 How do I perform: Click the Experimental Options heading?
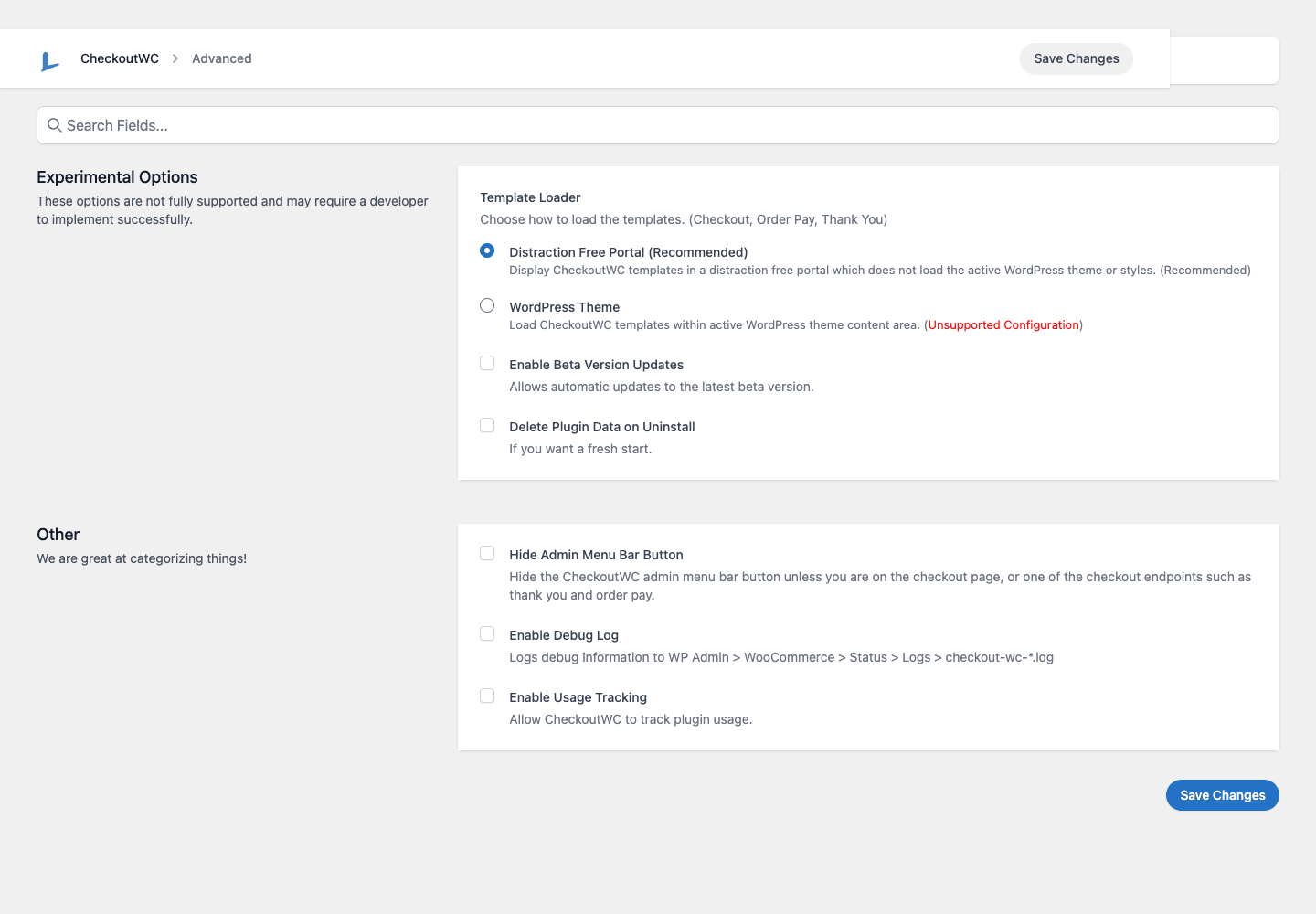(117, 177)
